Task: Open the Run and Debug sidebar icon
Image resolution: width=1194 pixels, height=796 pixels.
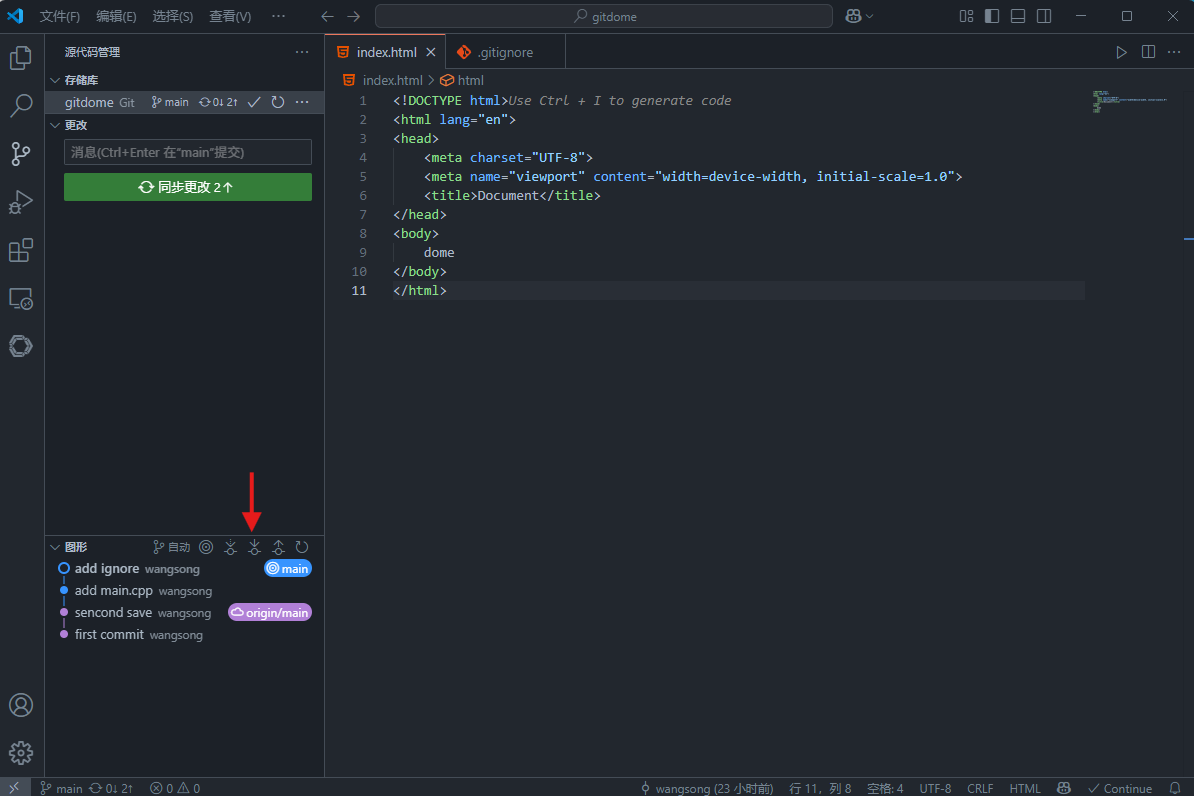Action: [x=21, y=202]
